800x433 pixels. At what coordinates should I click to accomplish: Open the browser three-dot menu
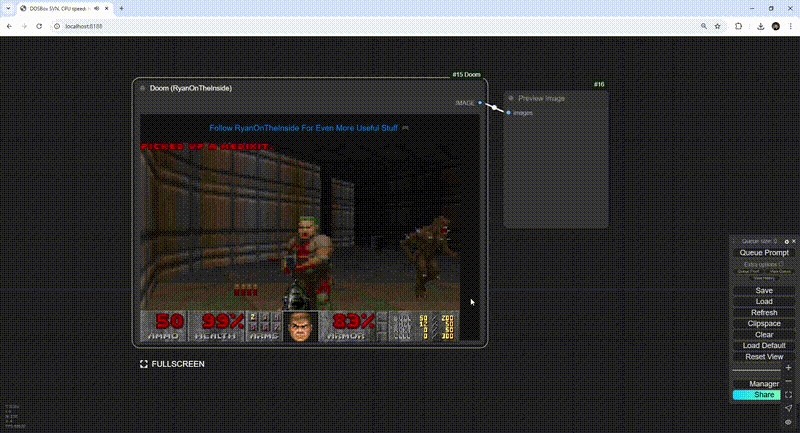click(790, 26)
